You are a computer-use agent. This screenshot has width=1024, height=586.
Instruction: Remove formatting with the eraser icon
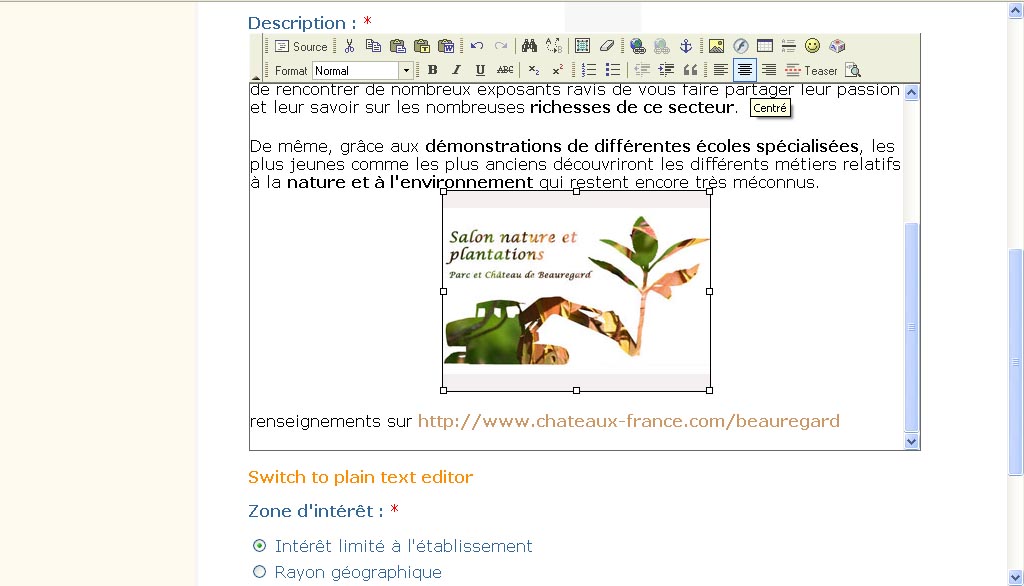click(607, 46)
